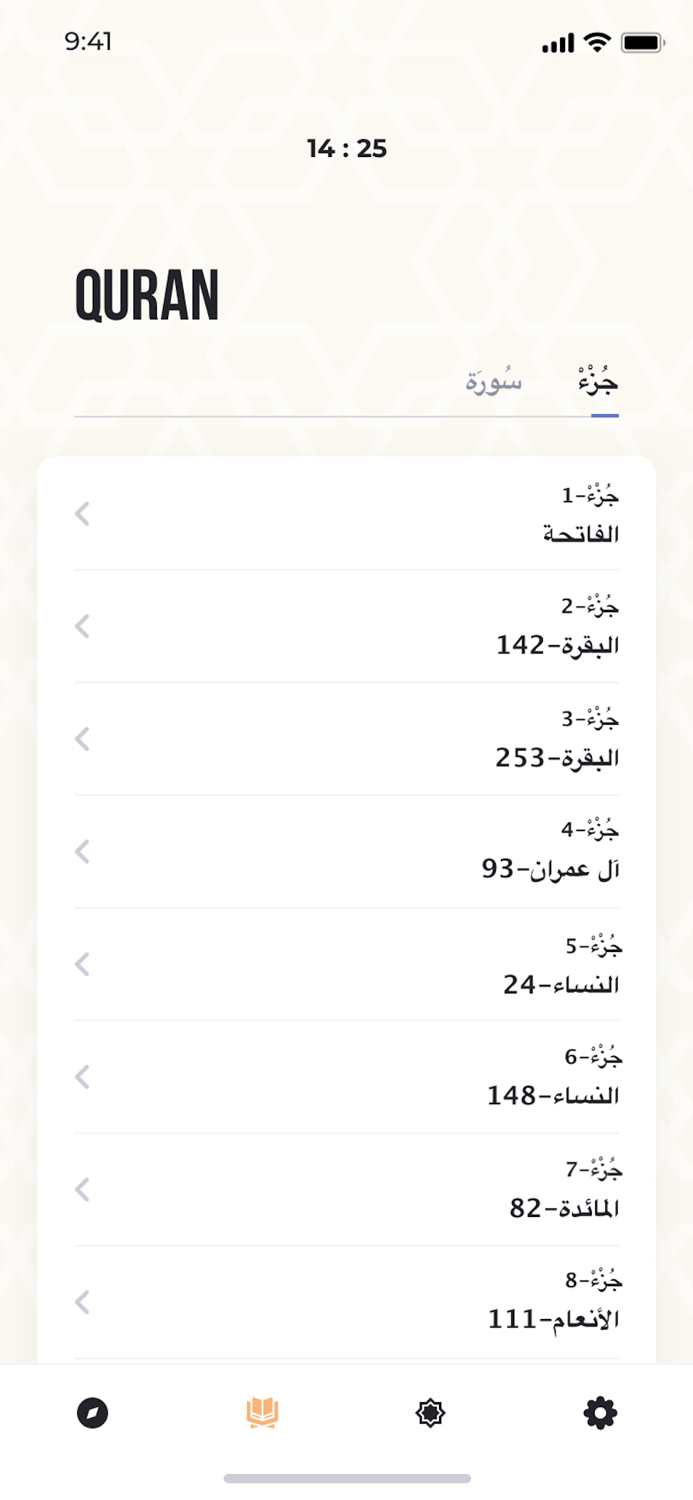Open جُزْء-3 using its left chevron
693x1500 pixels.
82,739
